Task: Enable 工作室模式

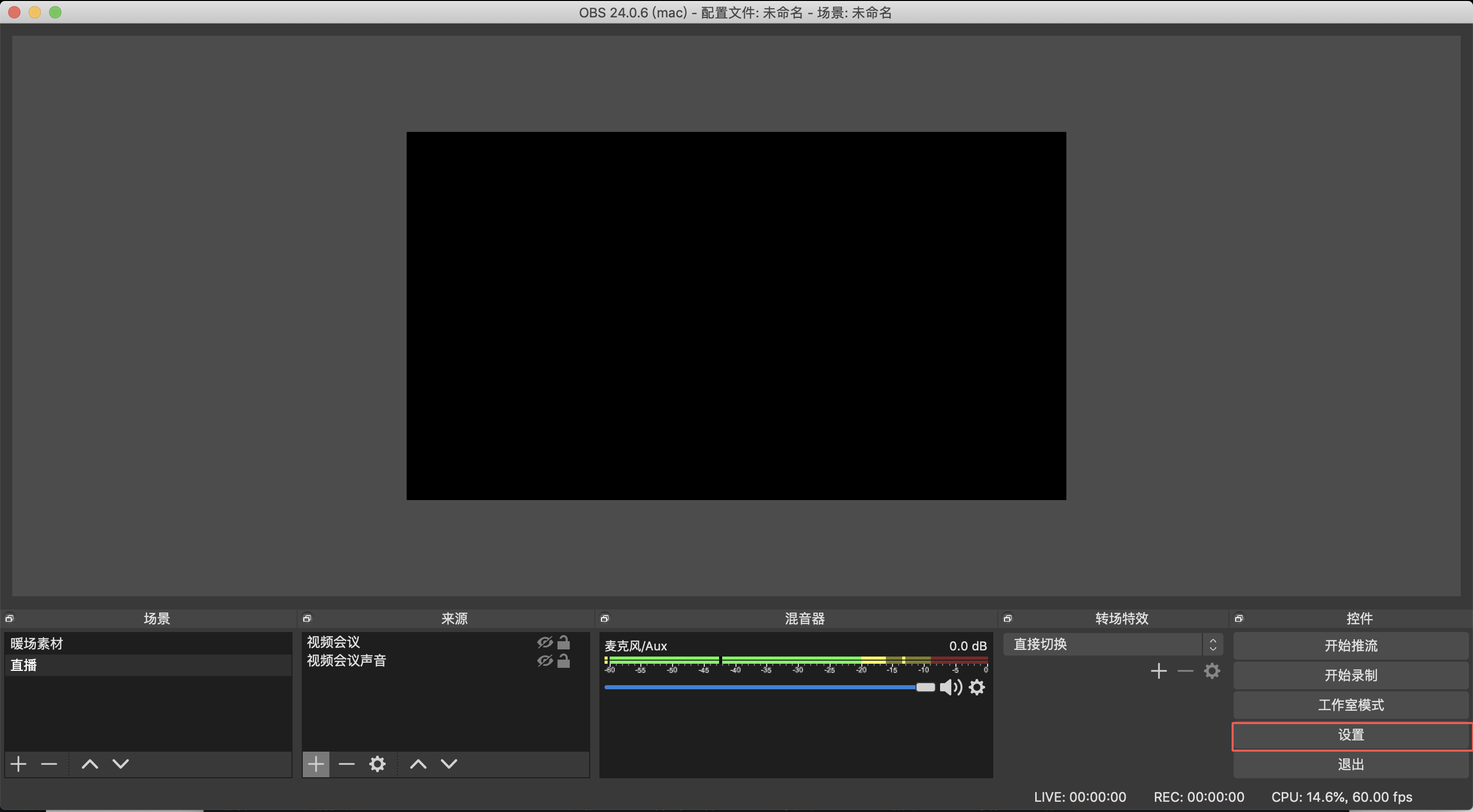Action: click(x=1351, y=705)
